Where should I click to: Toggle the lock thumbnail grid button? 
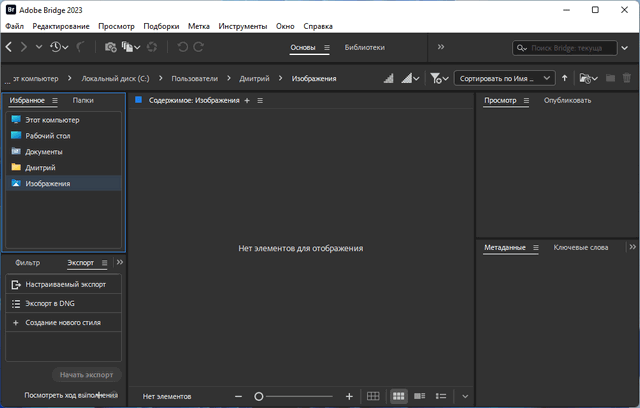click(x=373, y=396)
